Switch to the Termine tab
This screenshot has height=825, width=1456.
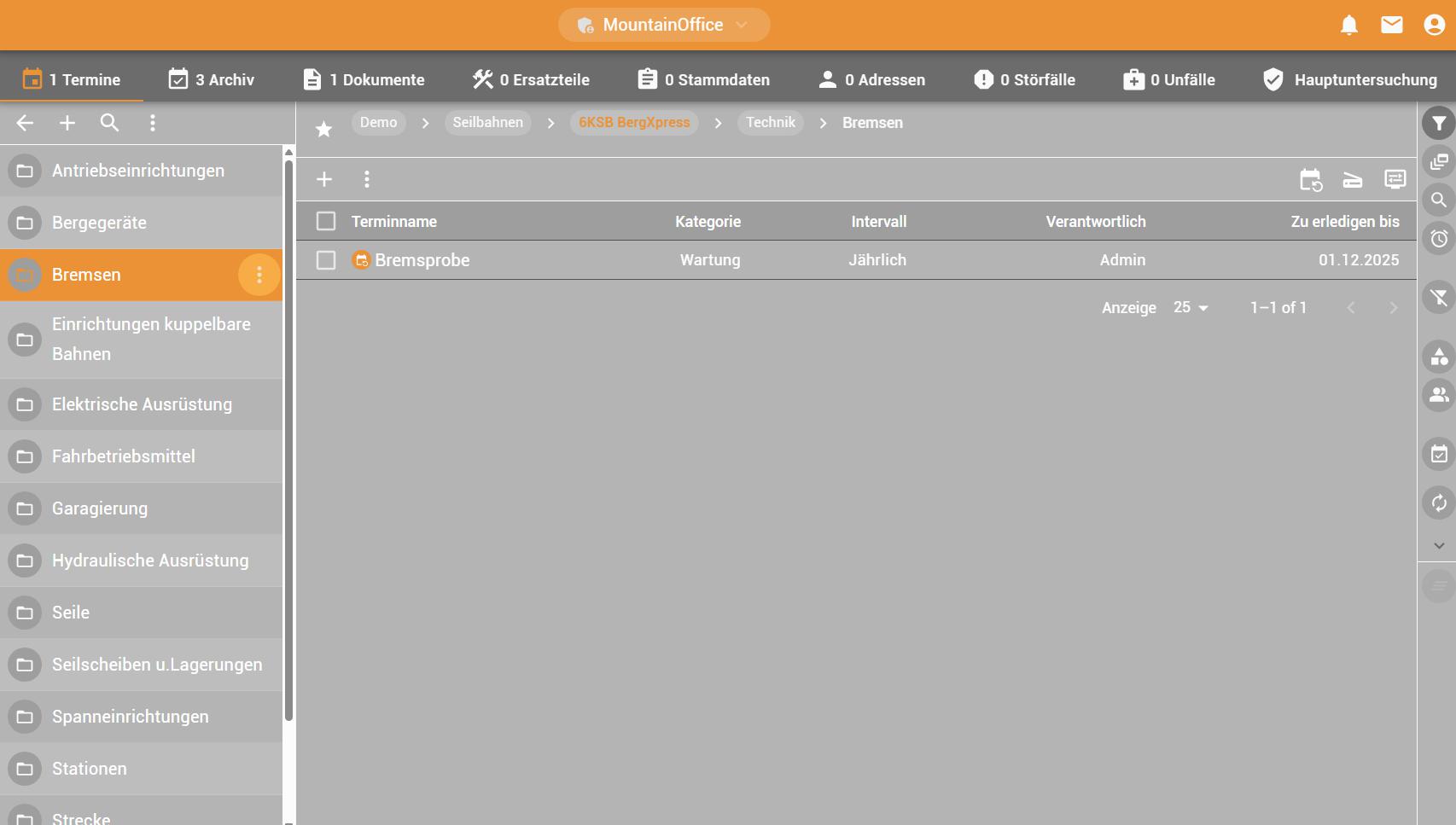tap(72, 79)
